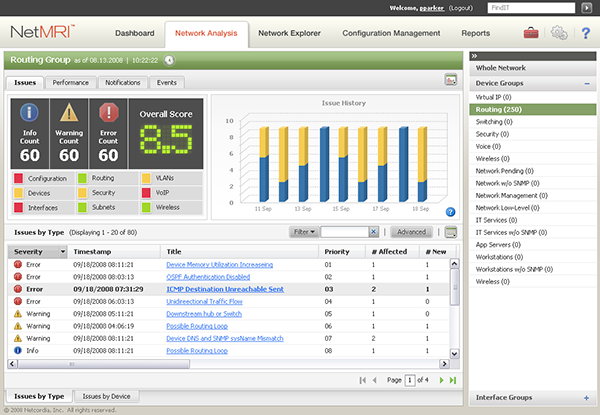The image size is (600, 415).
Task: Clear the filter text with X button
Action: point(373,232)
